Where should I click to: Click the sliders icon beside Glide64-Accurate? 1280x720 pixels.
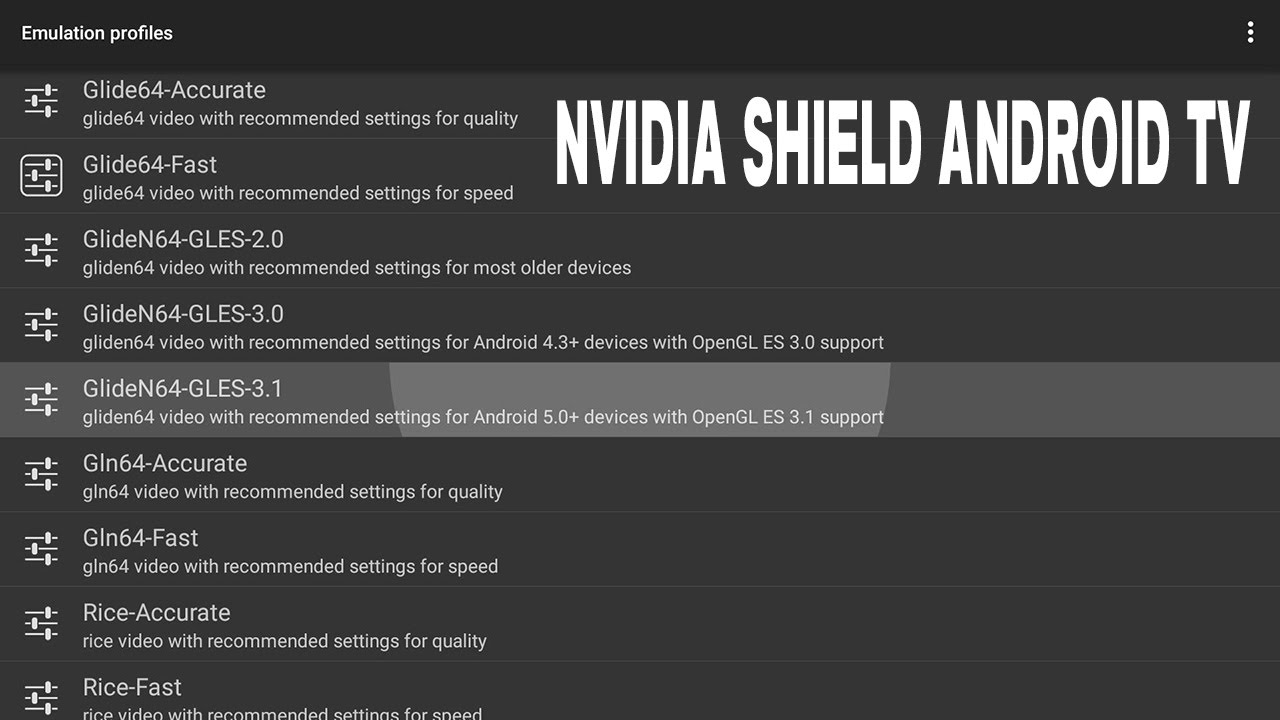[x=41, y=101]
